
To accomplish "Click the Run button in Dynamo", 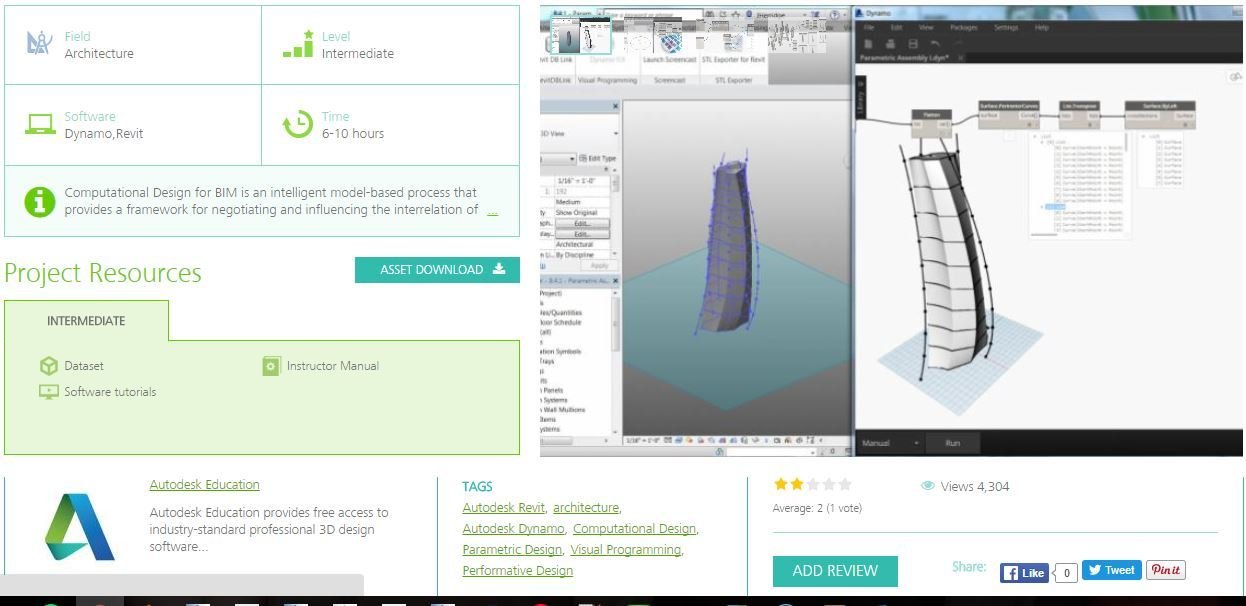I will point(952,443).
